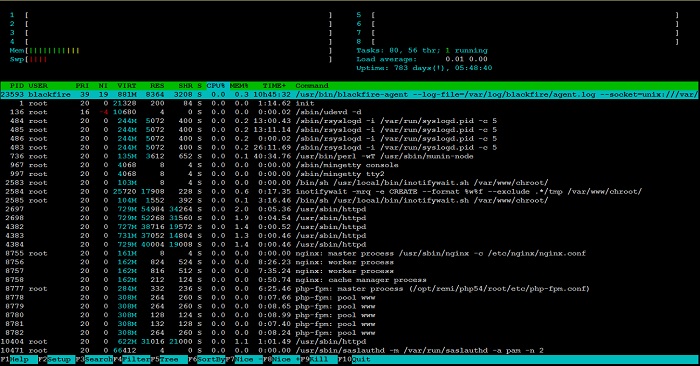Sort by the Command column header
Screen dimensions: 700x366
[312, 85]
